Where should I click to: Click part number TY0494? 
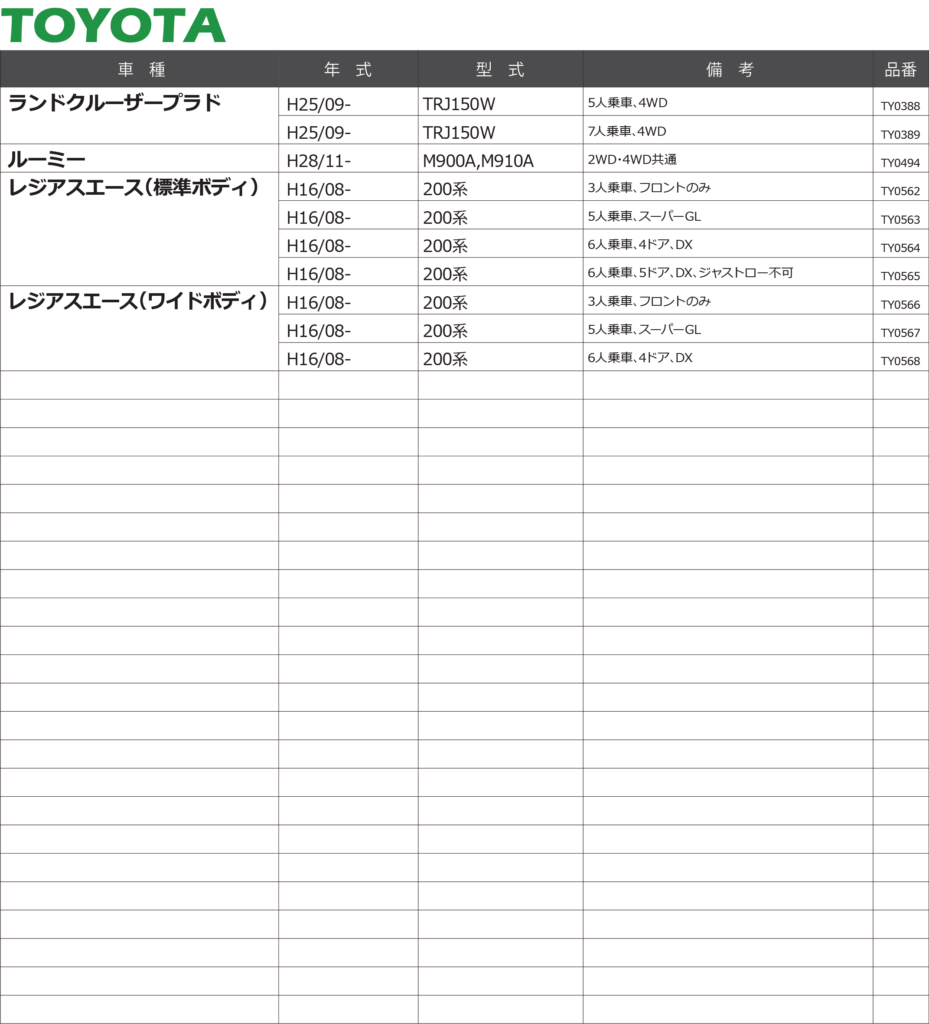[900, 163]
